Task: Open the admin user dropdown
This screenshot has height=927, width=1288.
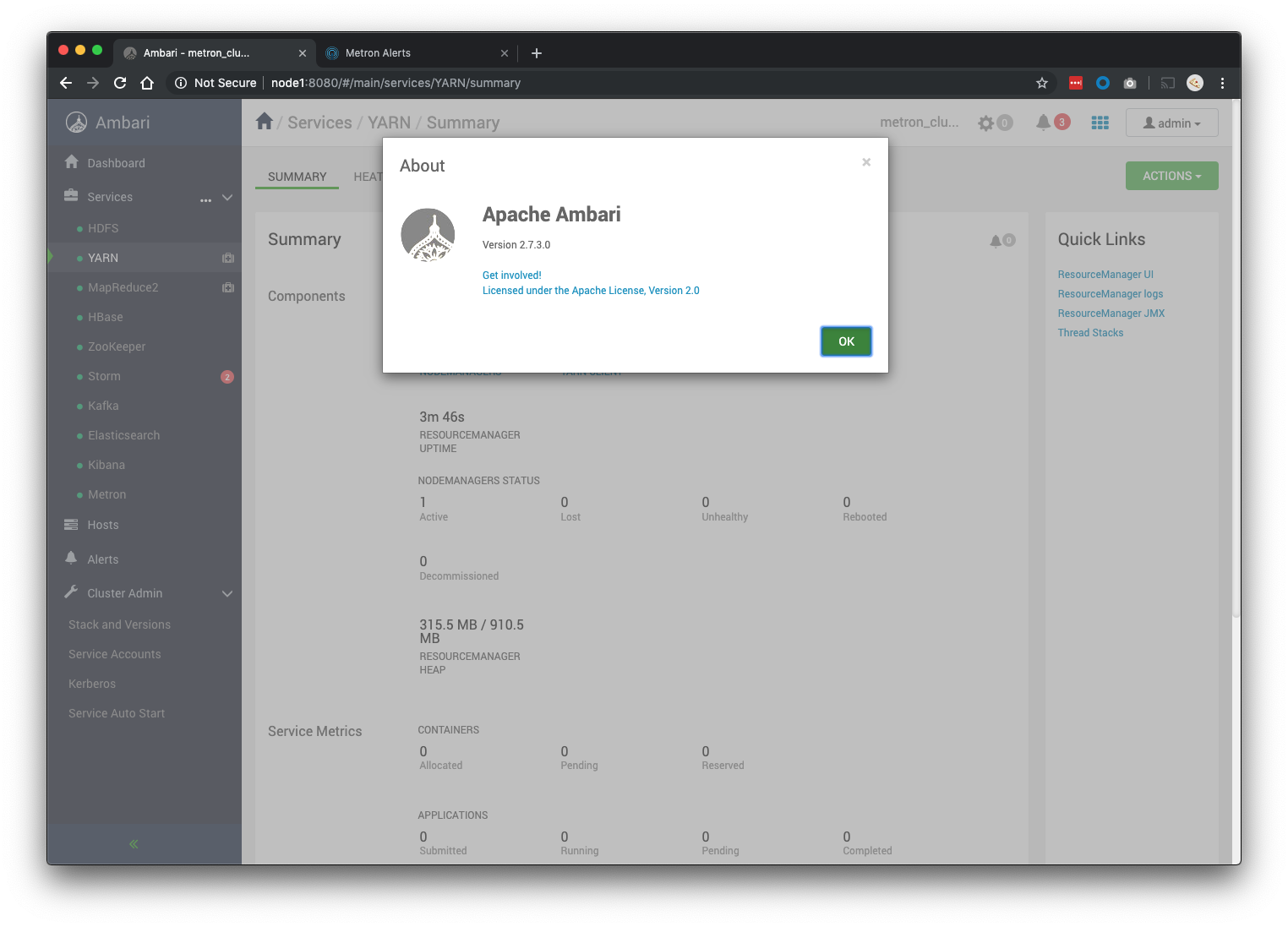Action: [1171, 123]
